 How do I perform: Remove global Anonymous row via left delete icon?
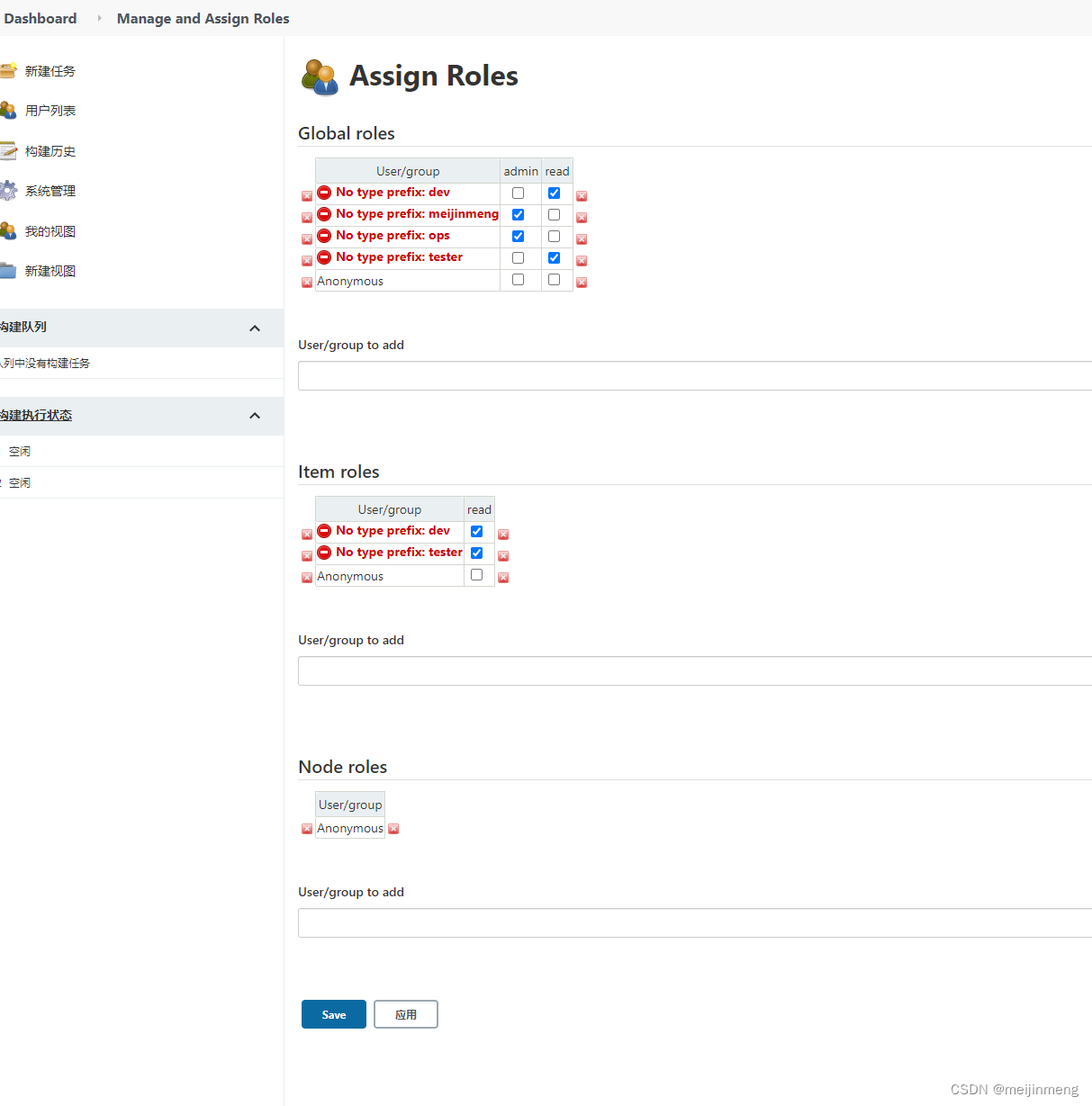coord(307,282)
